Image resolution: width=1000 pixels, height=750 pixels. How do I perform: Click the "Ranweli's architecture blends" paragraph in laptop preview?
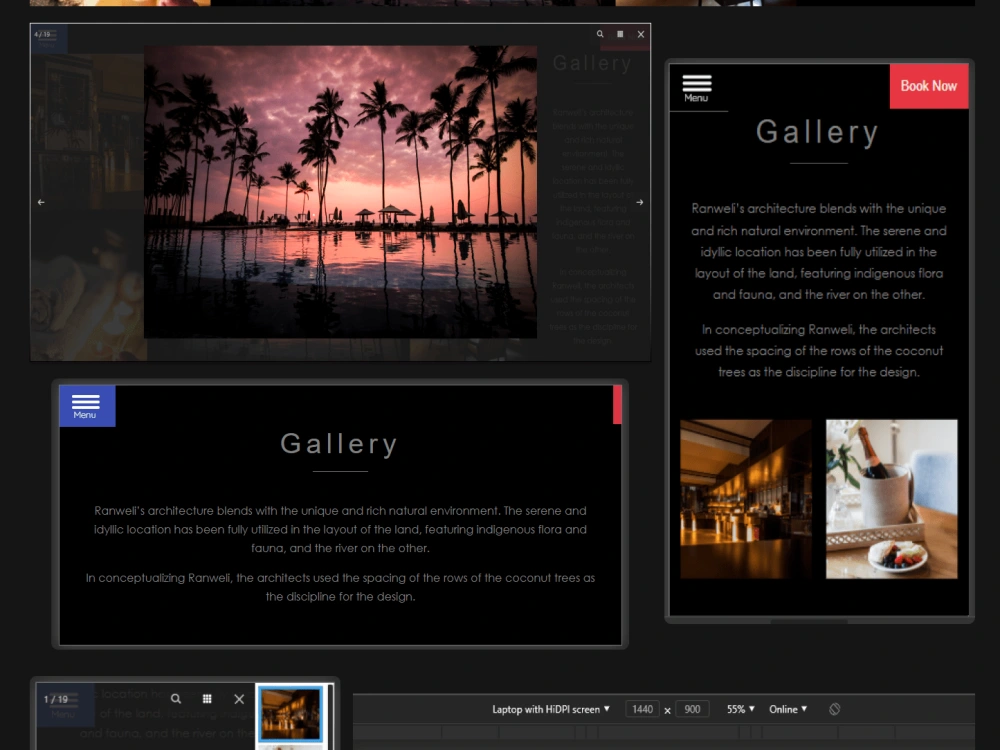pyautogui.click(x=340, y=529)
